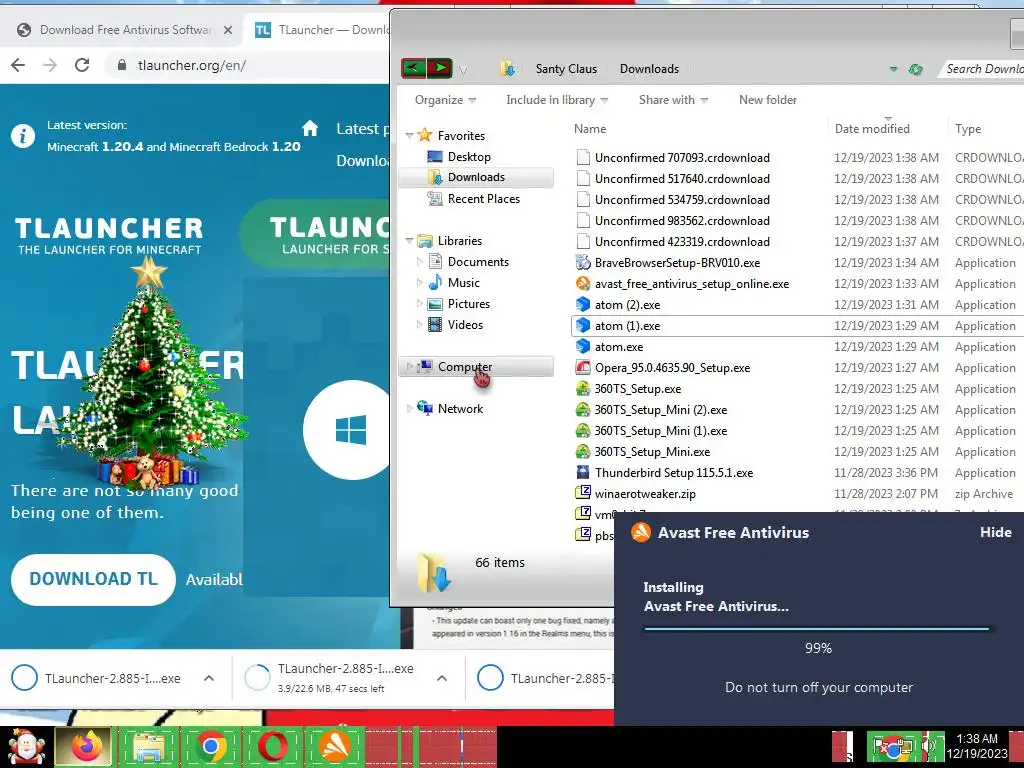Hide the Avast Free Antivirus installer popup
The width and height of the screenshot is (1024, 768).
click(995, 532)
